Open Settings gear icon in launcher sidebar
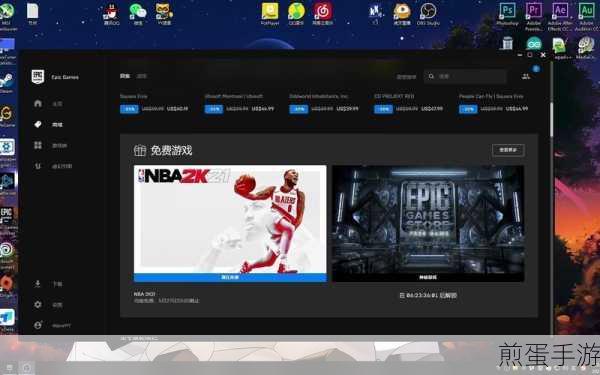This screenshot has height=375, width=600. click(38, 304)
